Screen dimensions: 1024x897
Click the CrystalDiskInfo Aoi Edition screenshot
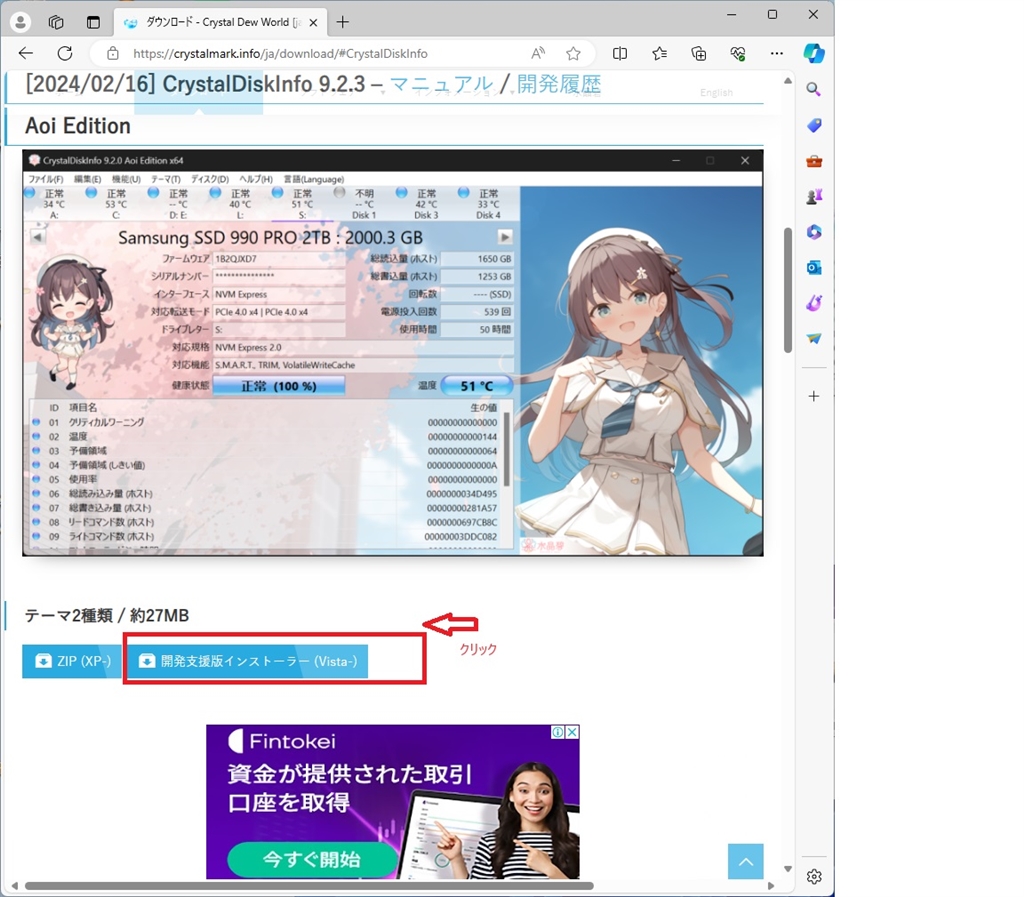coord(392,353)
